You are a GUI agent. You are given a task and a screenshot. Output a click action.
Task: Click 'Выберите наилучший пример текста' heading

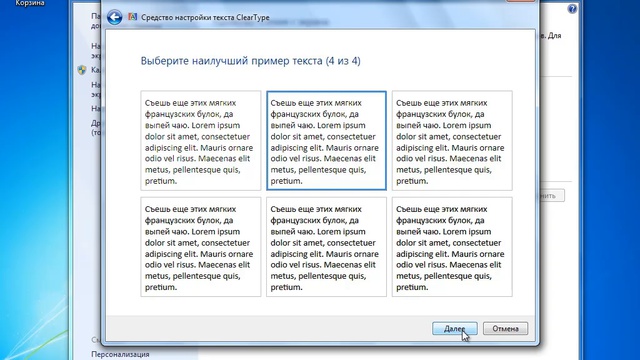[251, 61]
